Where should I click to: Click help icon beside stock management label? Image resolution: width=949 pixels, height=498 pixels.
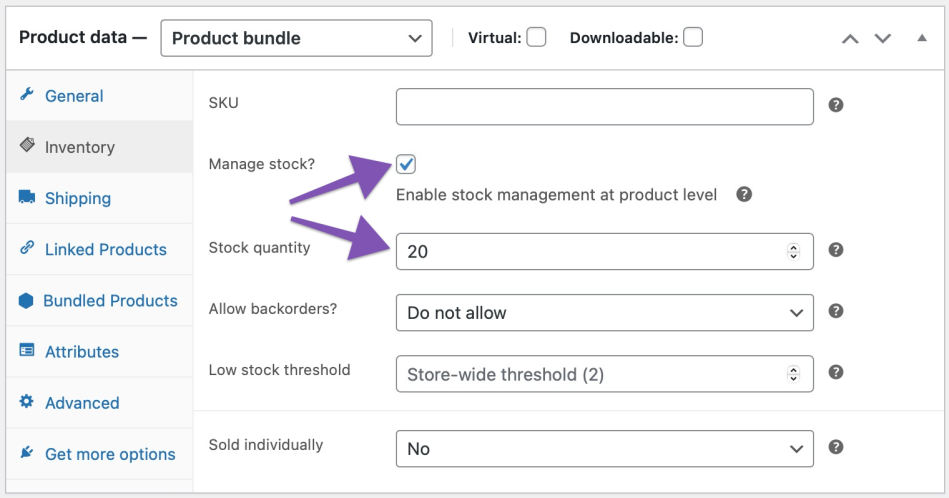point(744,195)
